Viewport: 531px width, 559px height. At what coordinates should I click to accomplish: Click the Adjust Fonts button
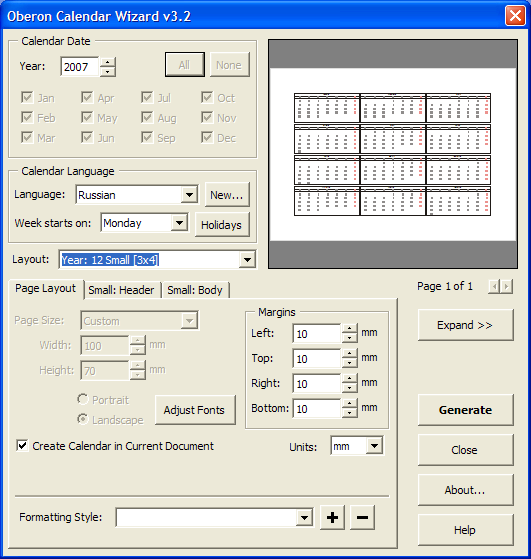tap(195, 410)
